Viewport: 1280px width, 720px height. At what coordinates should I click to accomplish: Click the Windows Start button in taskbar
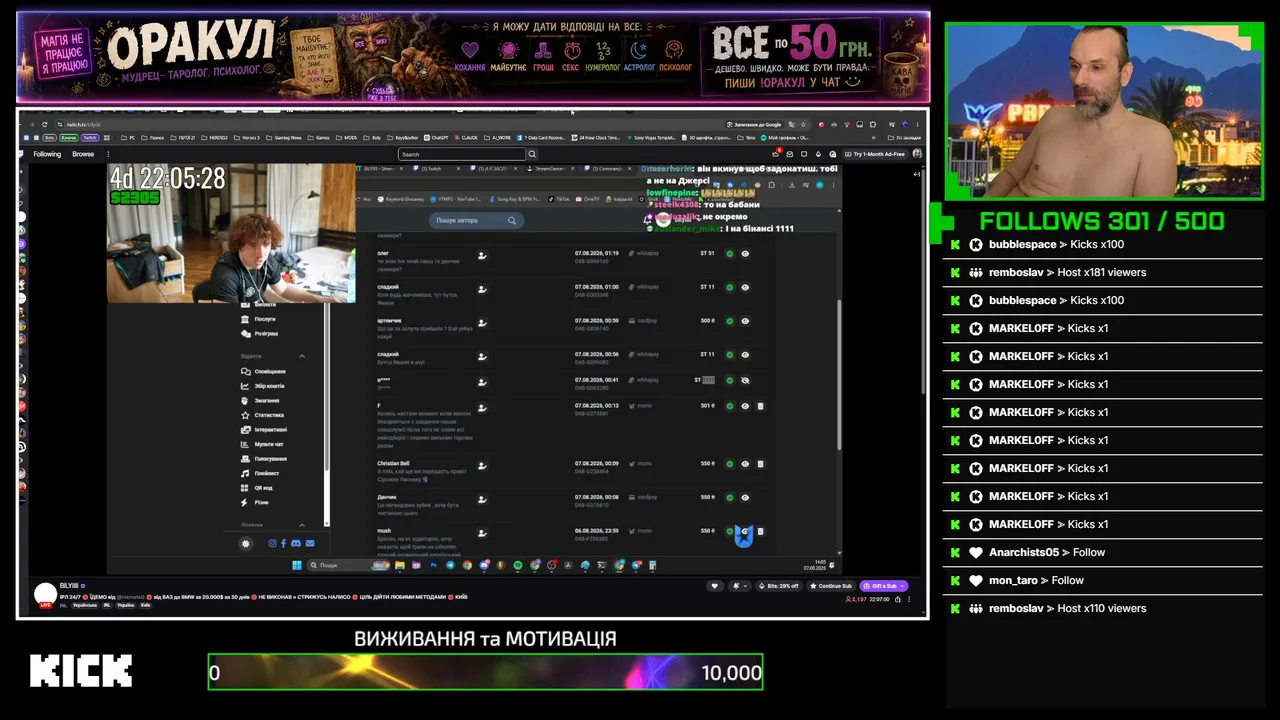[296, 565]
